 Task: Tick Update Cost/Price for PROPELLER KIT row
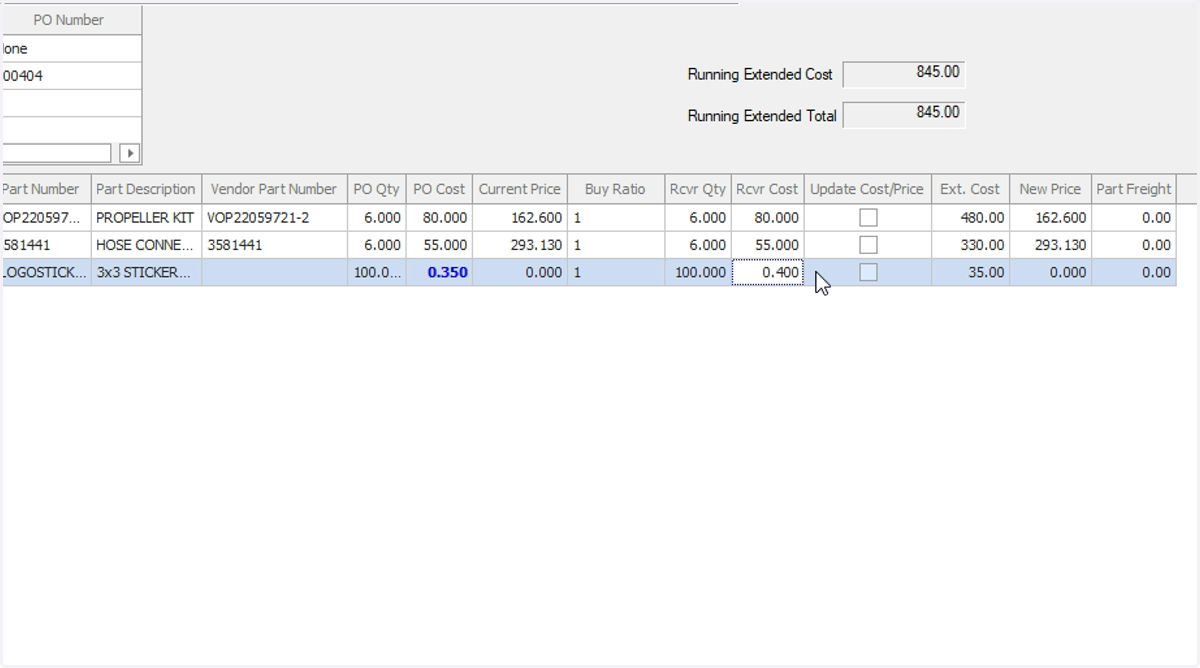coord(868,217)
